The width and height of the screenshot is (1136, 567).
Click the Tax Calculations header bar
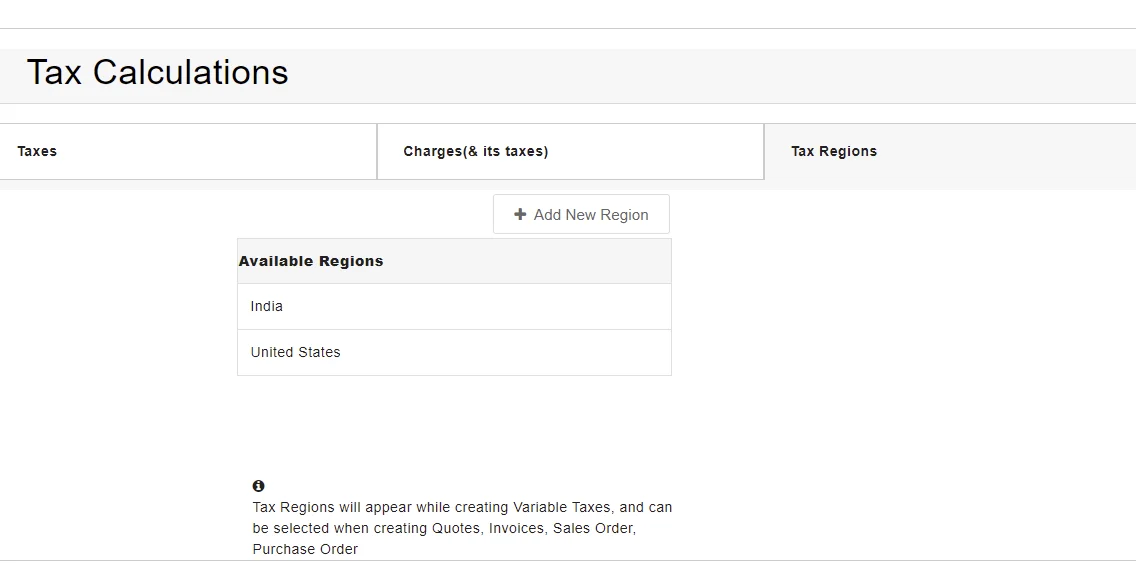click(700, 75)
